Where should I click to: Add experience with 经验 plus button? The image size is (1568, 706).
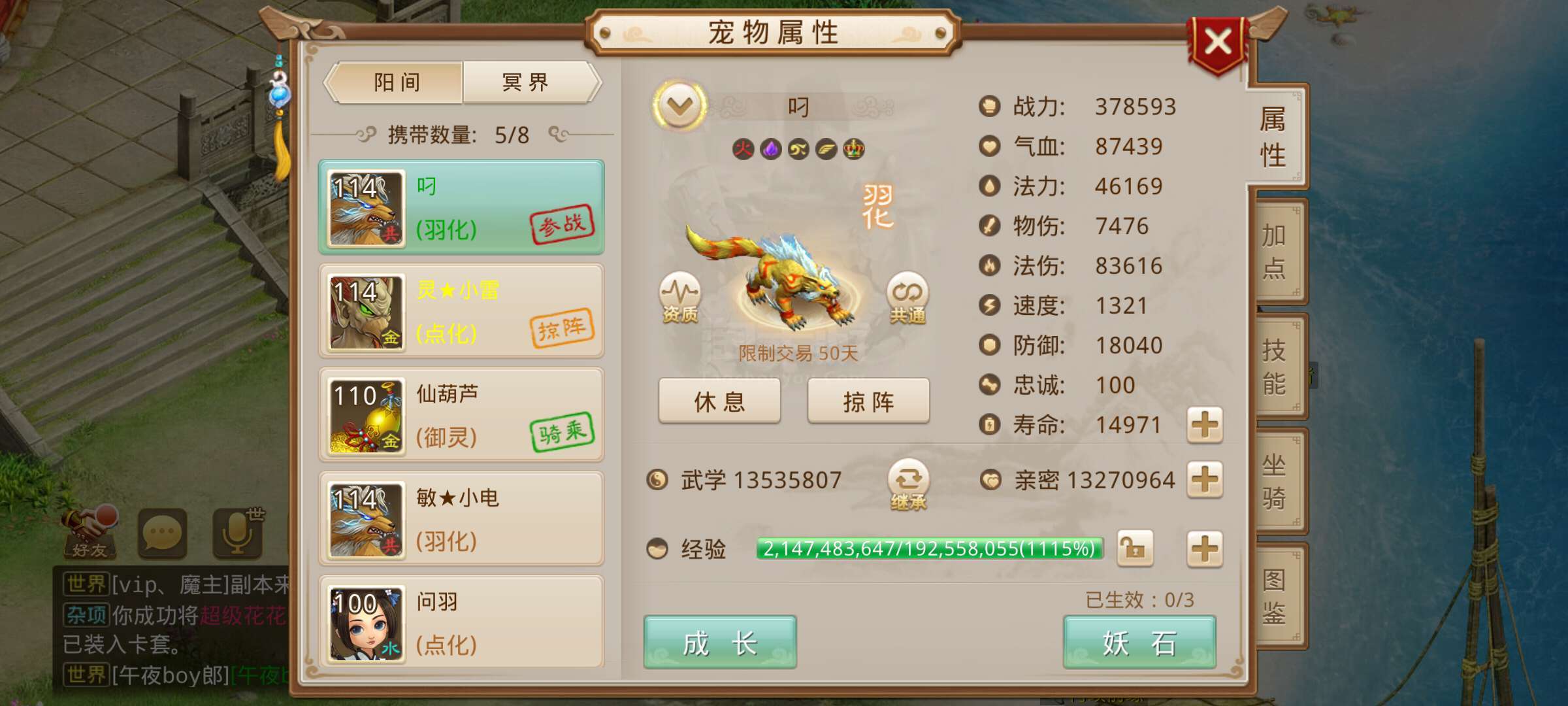point(1205,548)
